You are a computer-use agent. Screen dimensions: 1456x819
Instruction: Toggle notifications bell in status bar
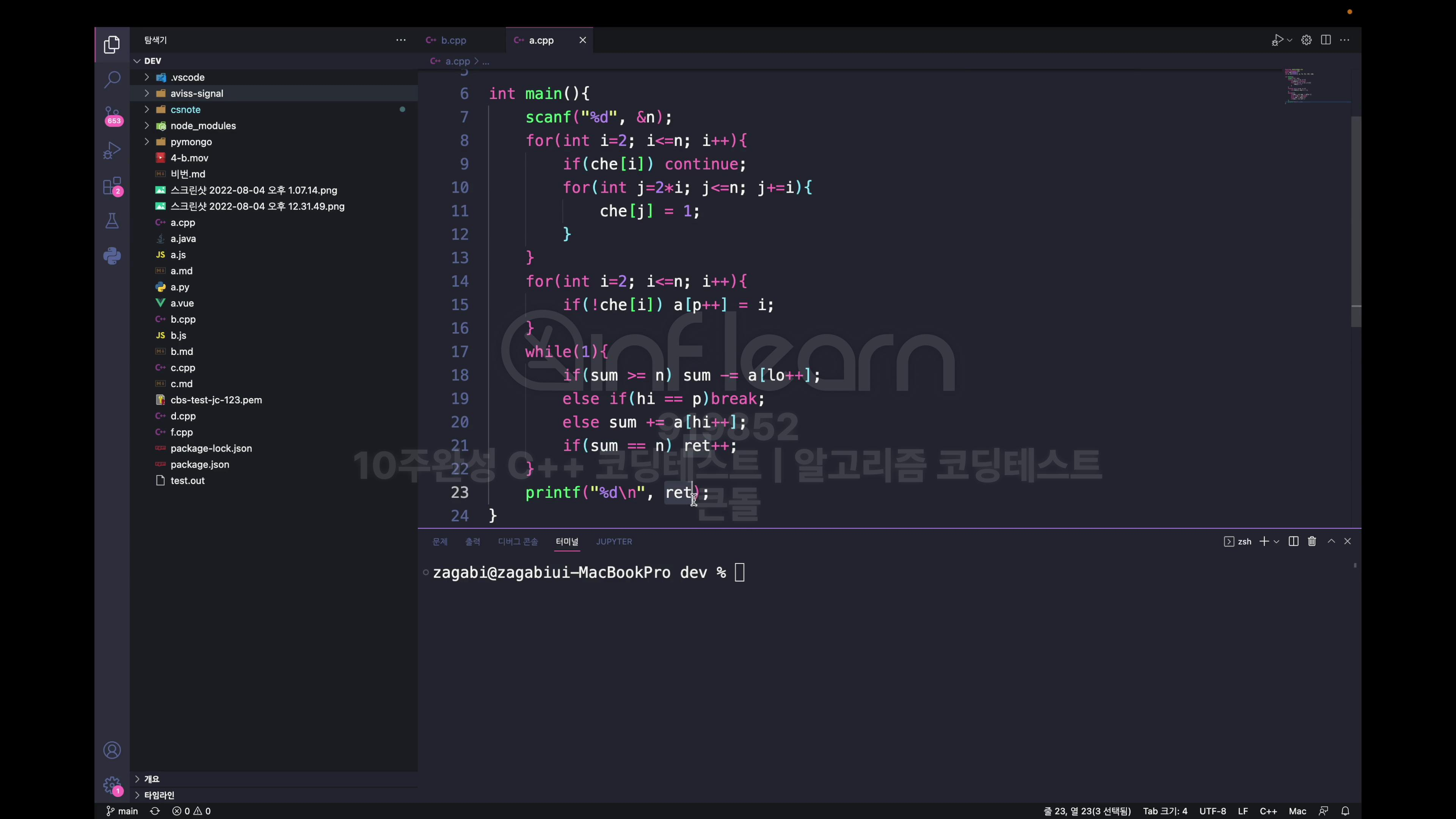point(1345,811)
